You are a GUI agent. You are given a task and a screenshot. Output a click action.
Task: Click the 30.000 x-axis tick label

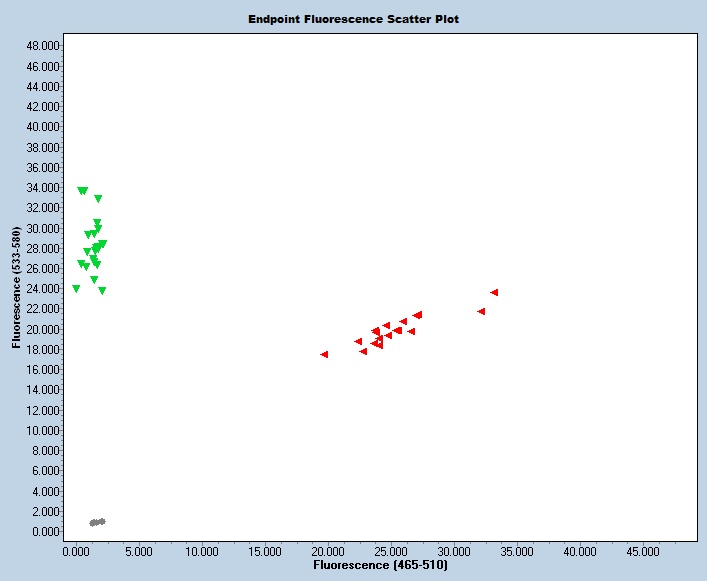click(x=453, y=551)
